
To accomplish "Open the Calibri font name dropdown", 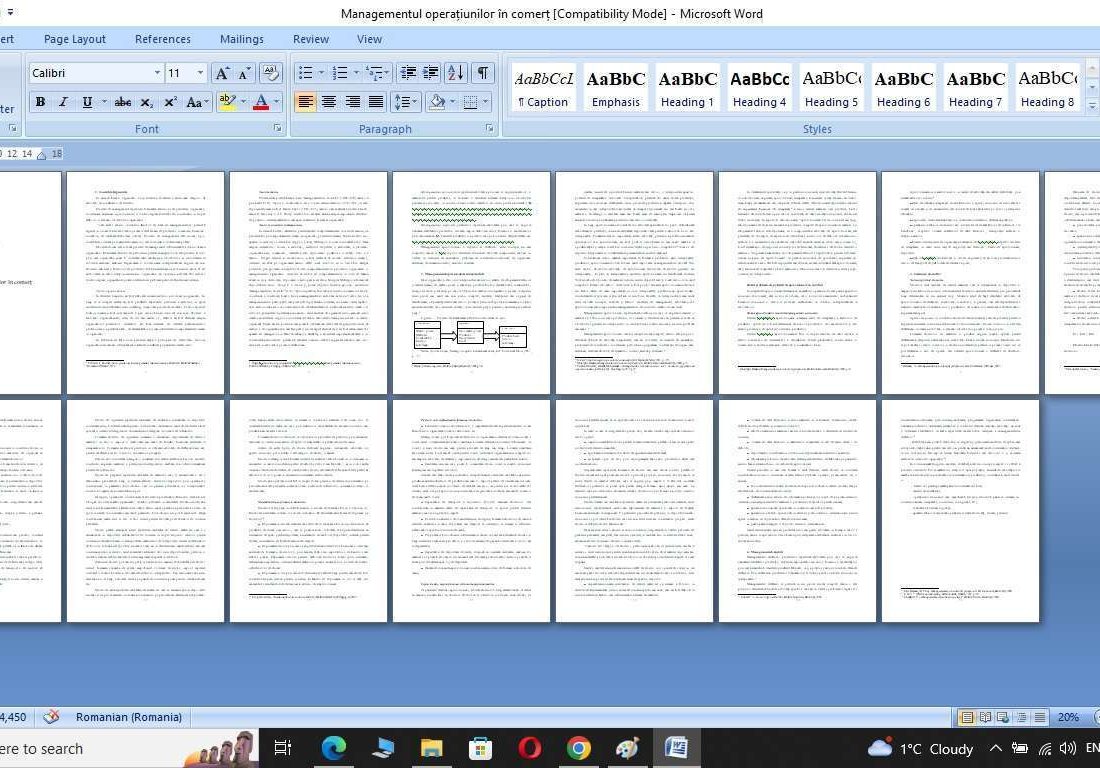I will [x=157, y=73].
